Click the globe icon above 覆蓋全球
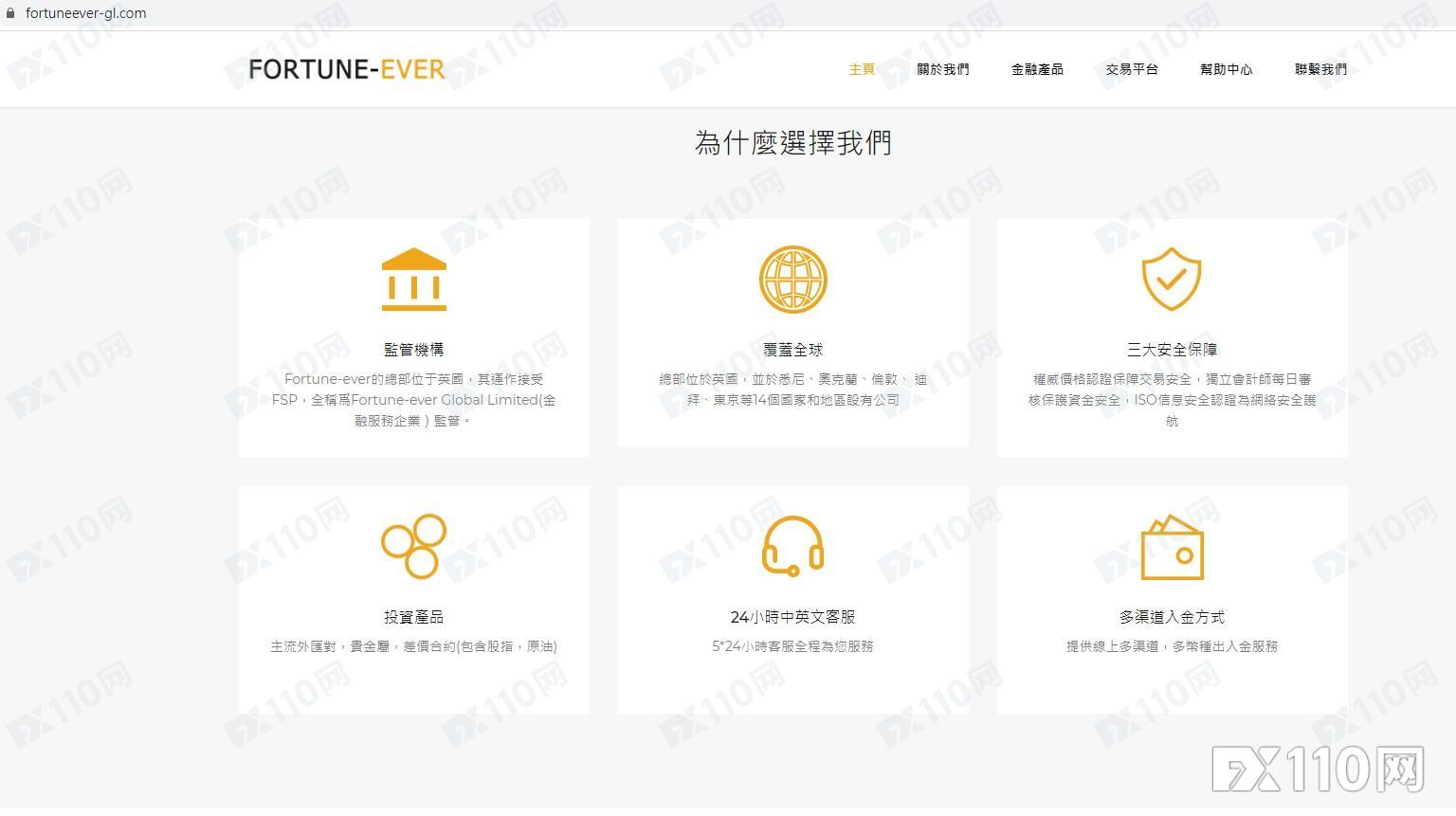The image size is (1456, 816). pyautogui.click(x=793, y=280)
